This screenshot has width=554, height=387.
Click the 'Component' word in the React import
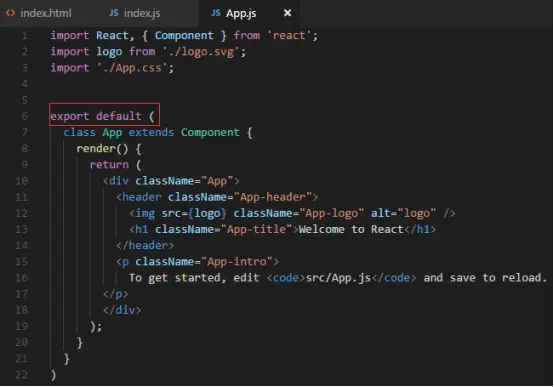click(184, 36)
